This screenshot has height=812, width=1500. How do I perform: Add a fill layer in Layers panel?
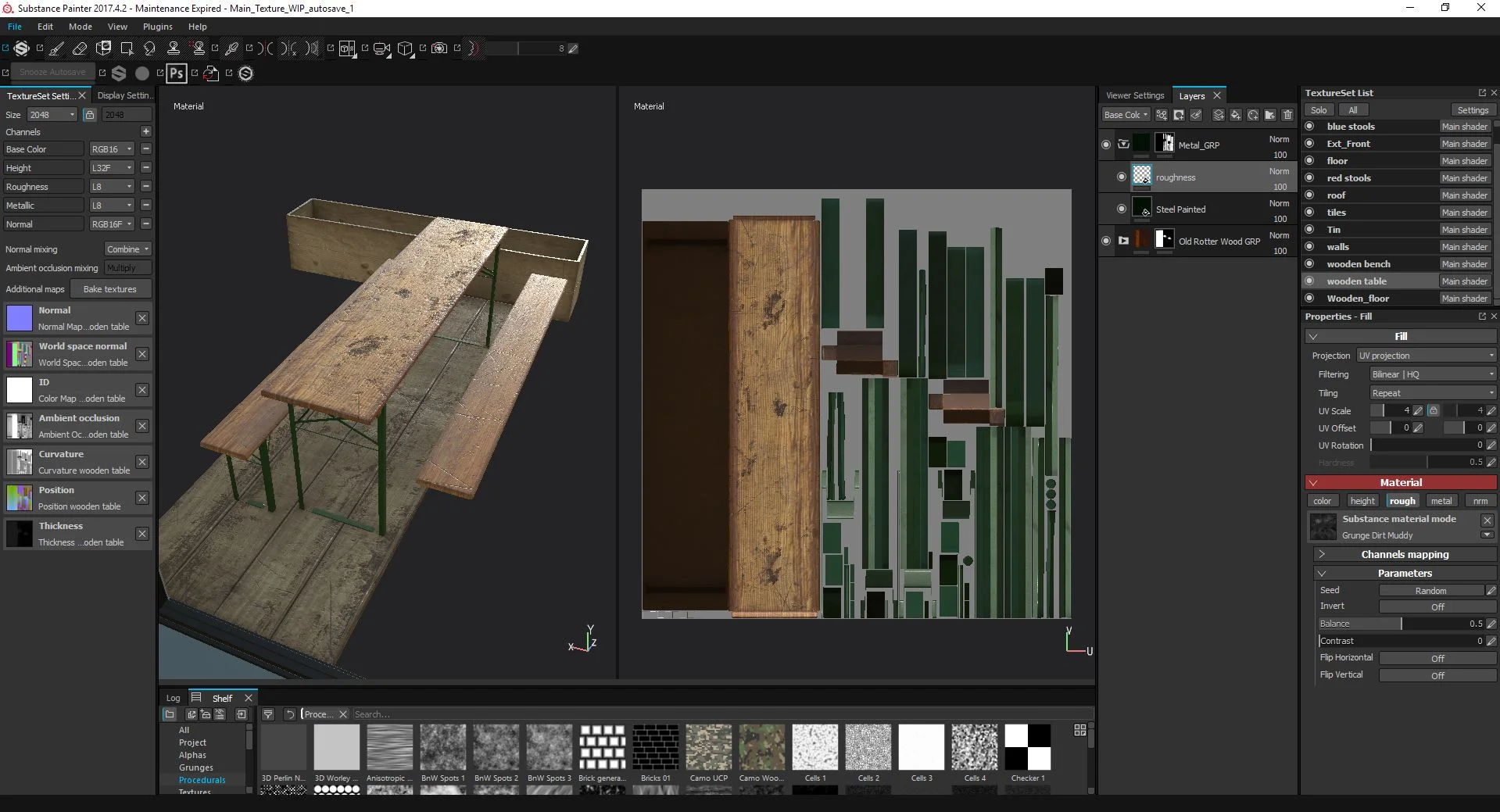coord(1235,115)
